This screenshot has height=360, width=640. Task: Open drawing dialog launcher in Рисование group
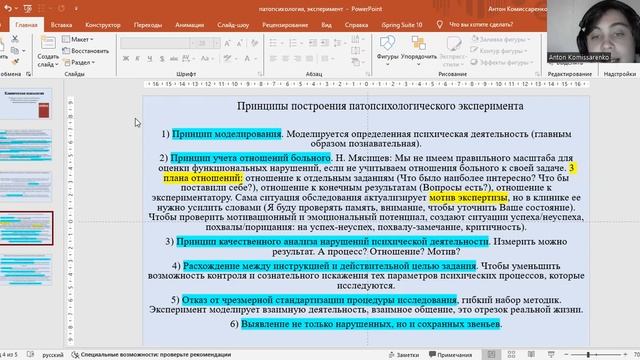coord(538,74)
